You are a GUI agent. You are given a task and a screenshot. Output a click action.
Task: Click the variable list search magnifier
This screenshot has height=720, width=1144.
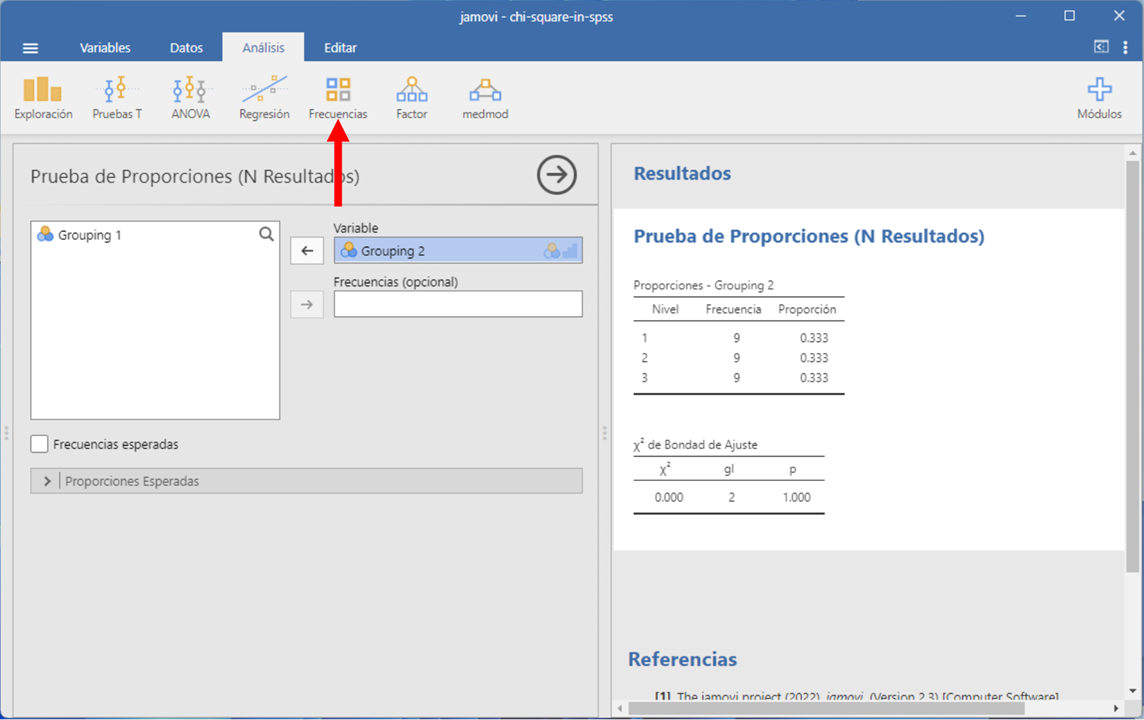point(266,234)
